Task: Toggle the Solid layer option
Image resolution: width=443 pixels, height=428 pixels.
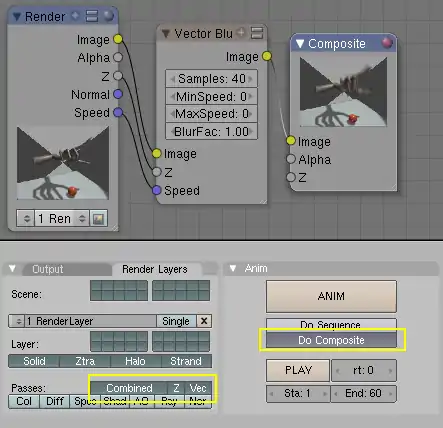Action: point(34,361)
